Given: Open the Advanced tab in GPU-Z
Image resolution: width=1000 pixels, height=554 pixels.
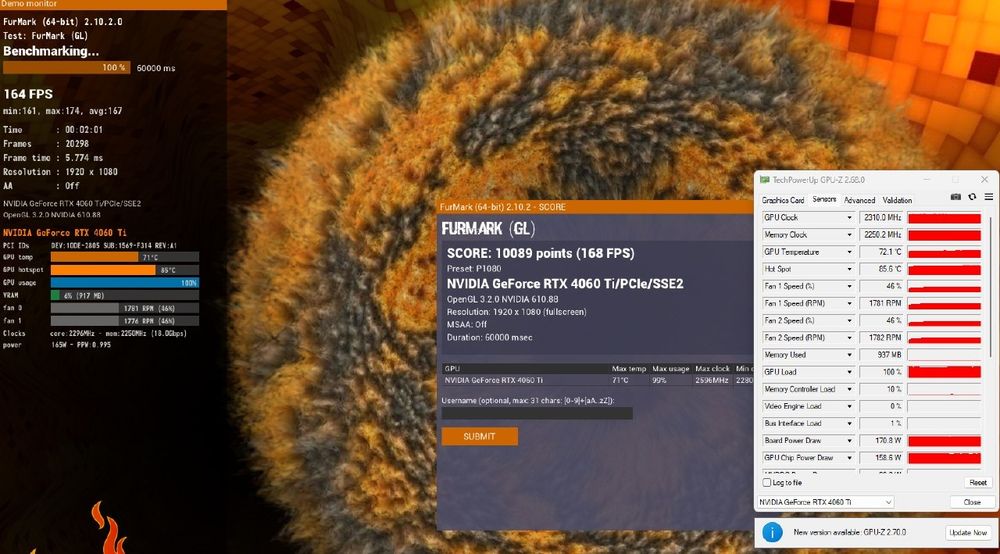Looking at the screenshot, I should click(859, 200).
